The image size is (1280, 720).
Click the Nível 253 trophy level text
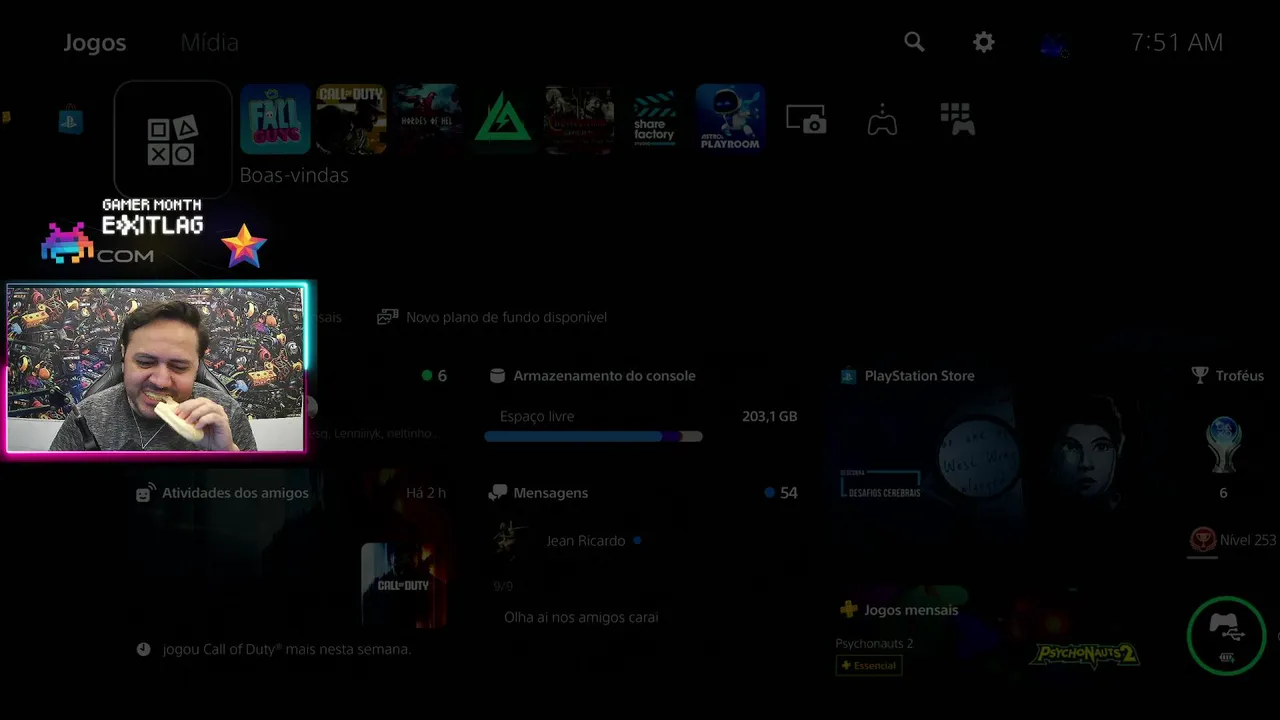tap(1248, 540)
